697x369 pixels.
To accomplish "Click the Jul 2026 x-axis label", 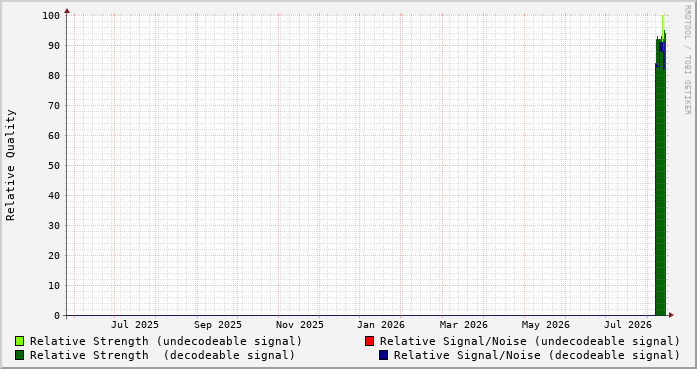I will coord(628,325).
